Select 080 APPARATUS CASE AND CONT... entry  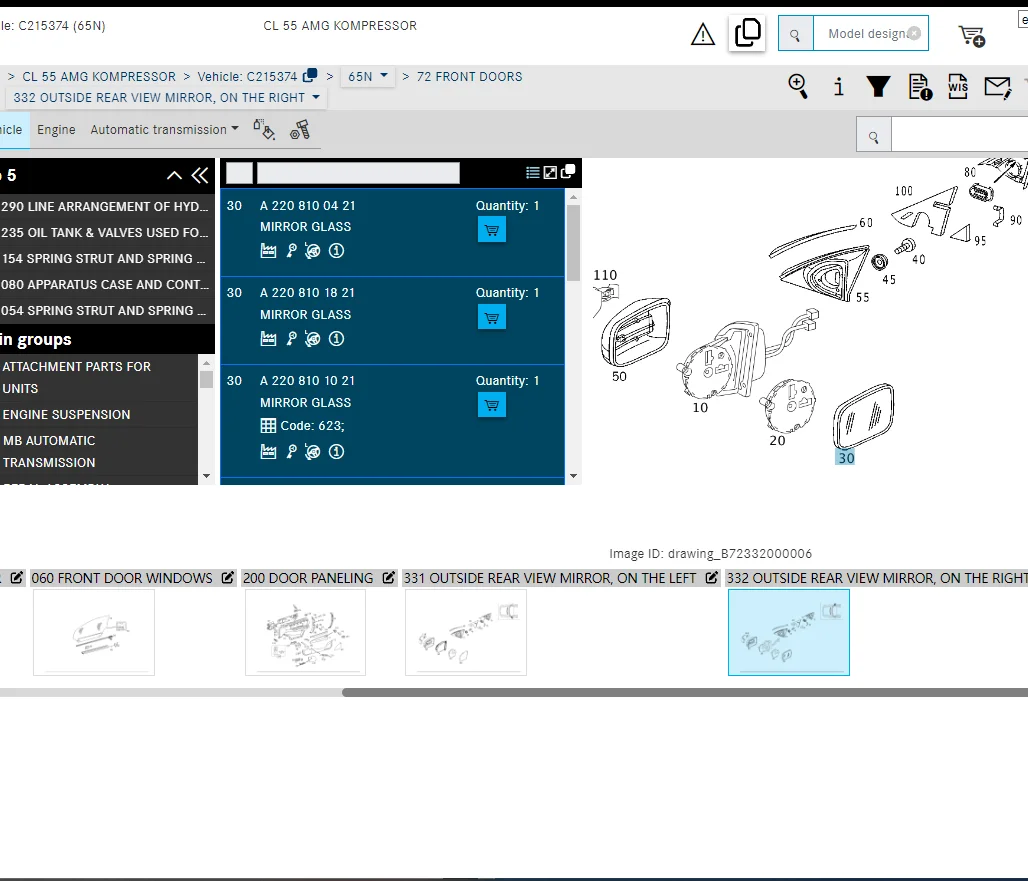pyautogui.click(x=105, y=284)
